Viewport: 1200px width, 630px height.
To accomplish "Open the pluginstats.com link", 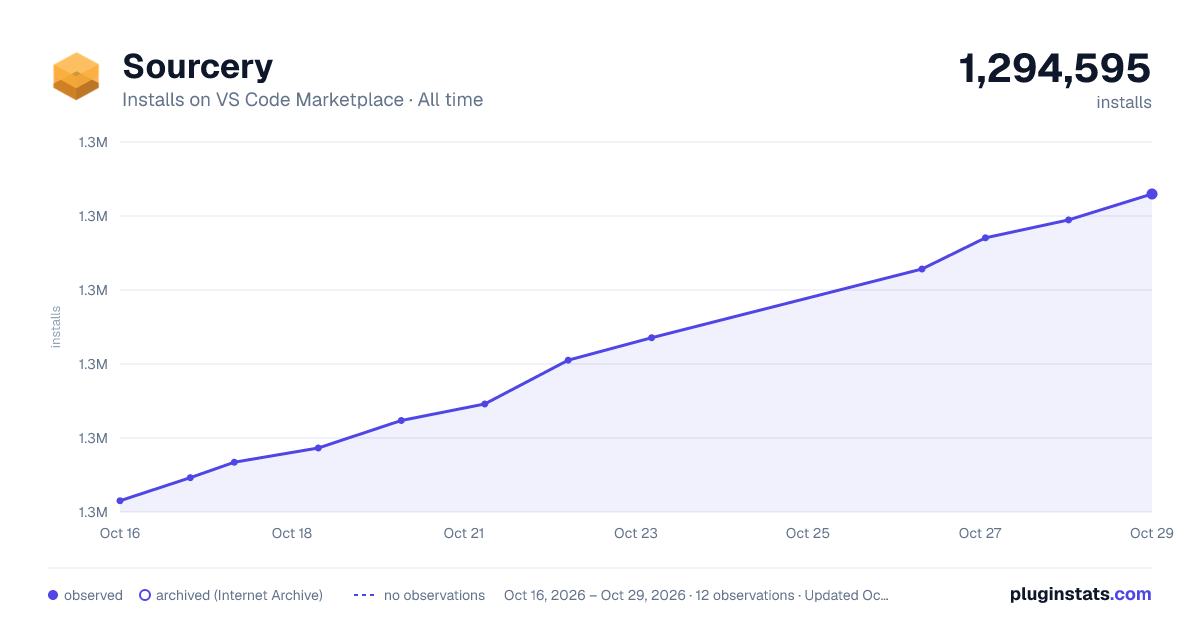I will [x=1080, y=594].
